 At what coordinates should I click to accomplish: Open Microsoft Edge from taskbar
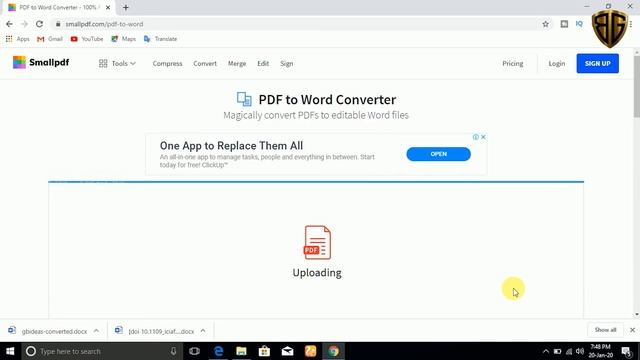pos(218,351)
